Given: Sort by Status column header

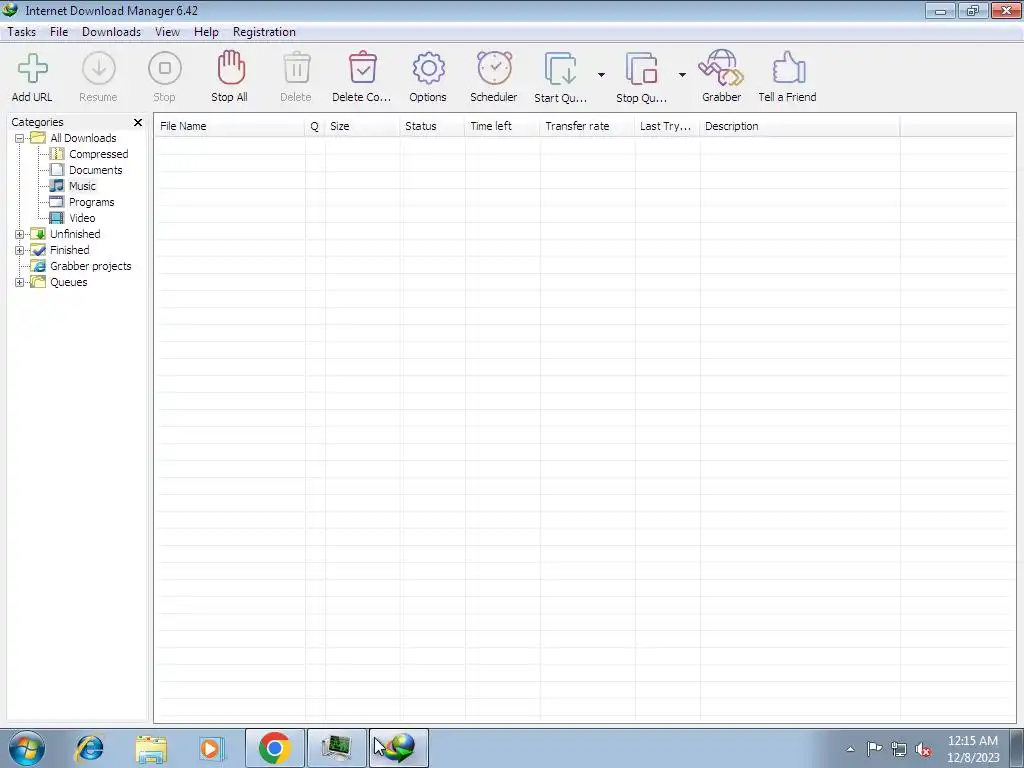Looking at the screenshot, I should (432, 126).
